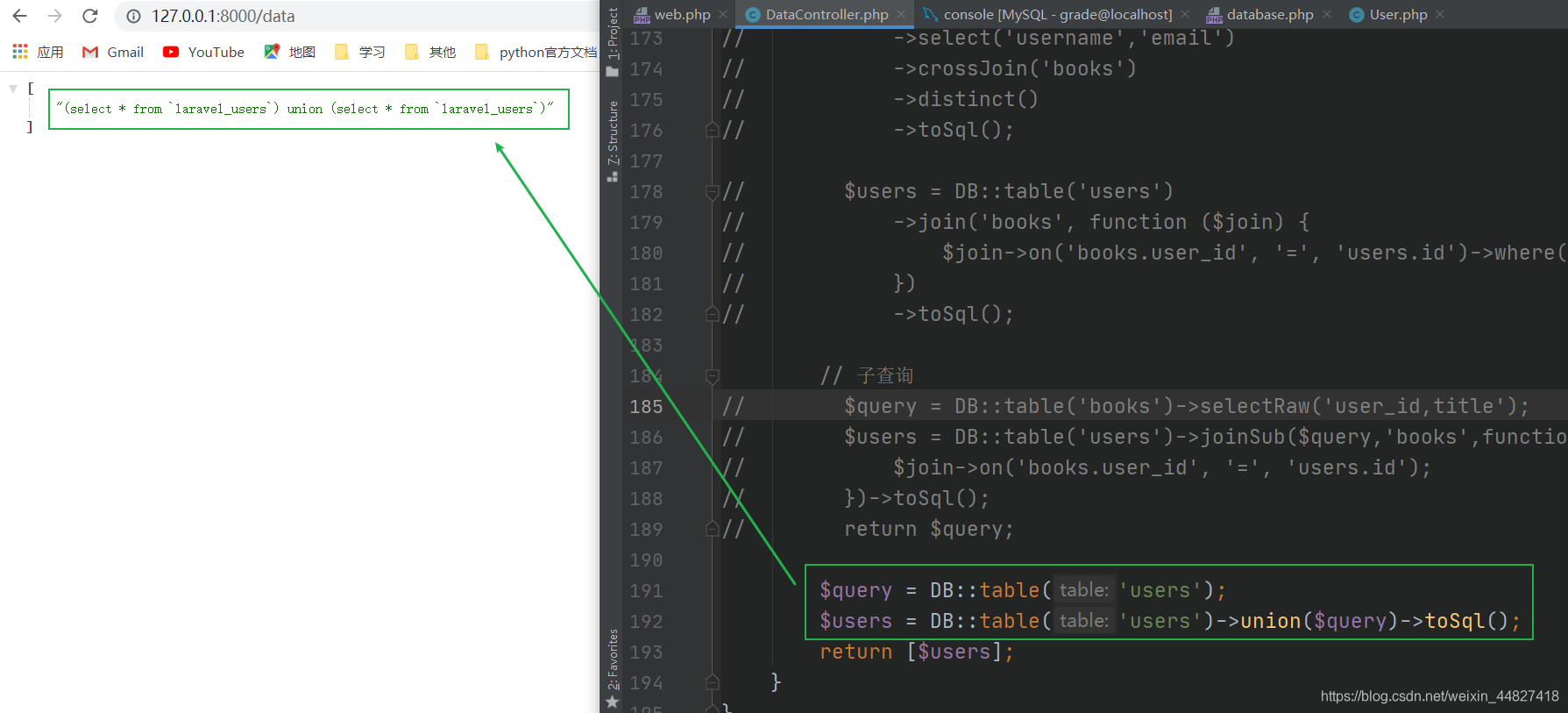Close the database.php tab
Screen dimensions: 1568x713
(x=1327, y=14)
